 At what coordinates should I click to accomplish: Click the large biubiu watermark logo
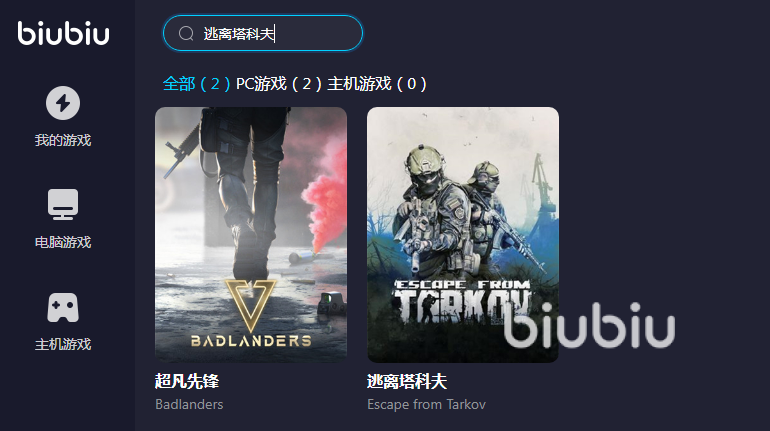click(589, 325)
